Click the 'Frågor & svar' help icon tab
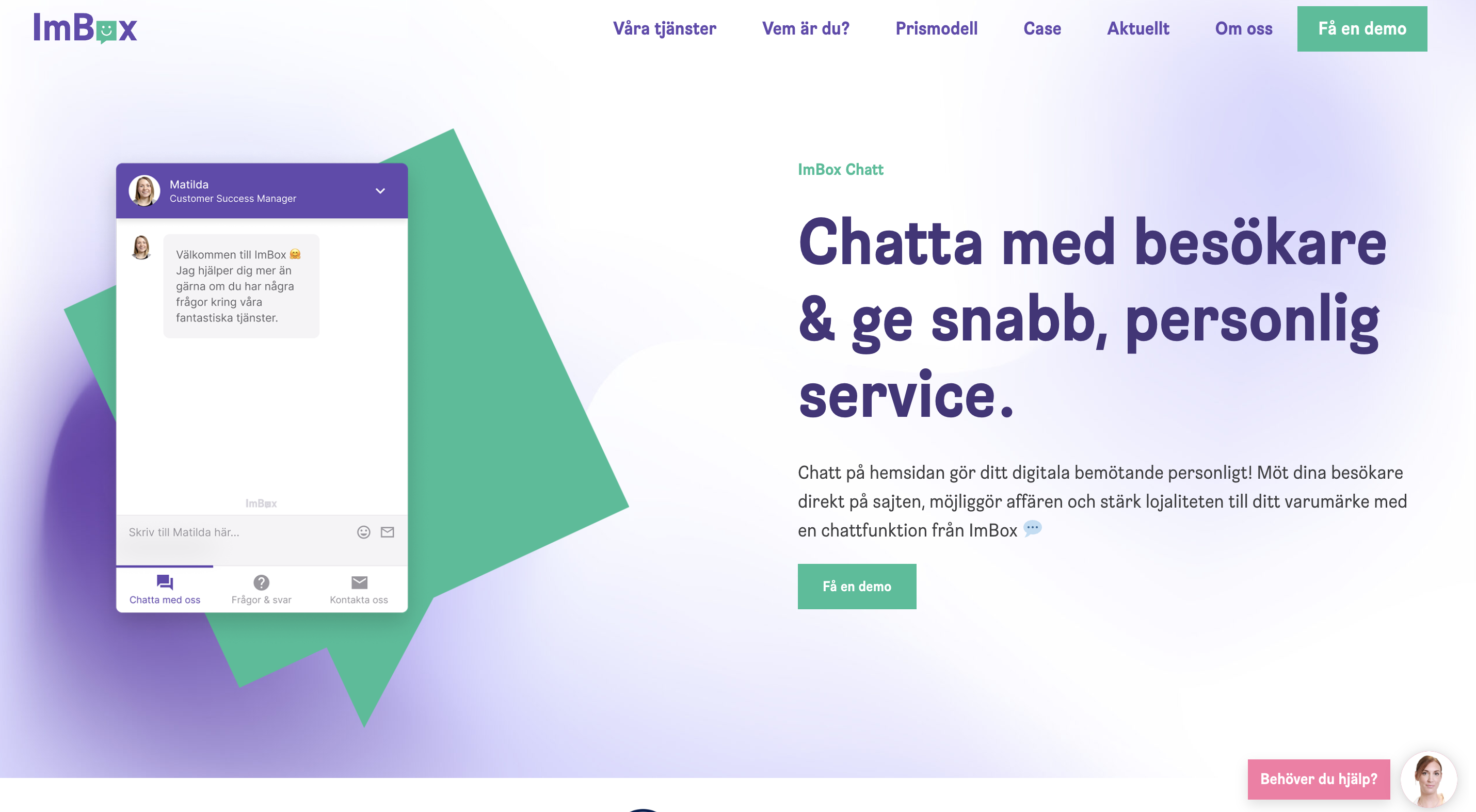 pos(260,588)
